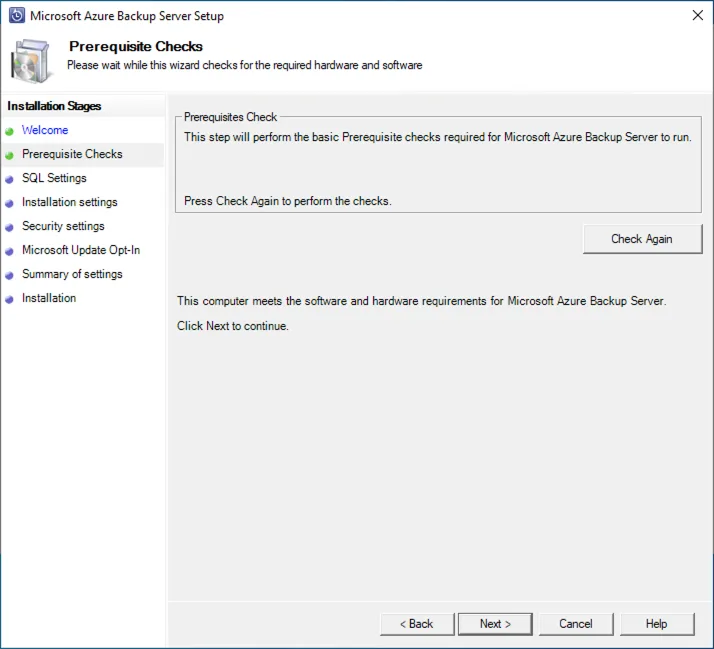Click the bullet next to Security settings
Image resolution: width=714 pixels, height=649 pixels.
10,227
